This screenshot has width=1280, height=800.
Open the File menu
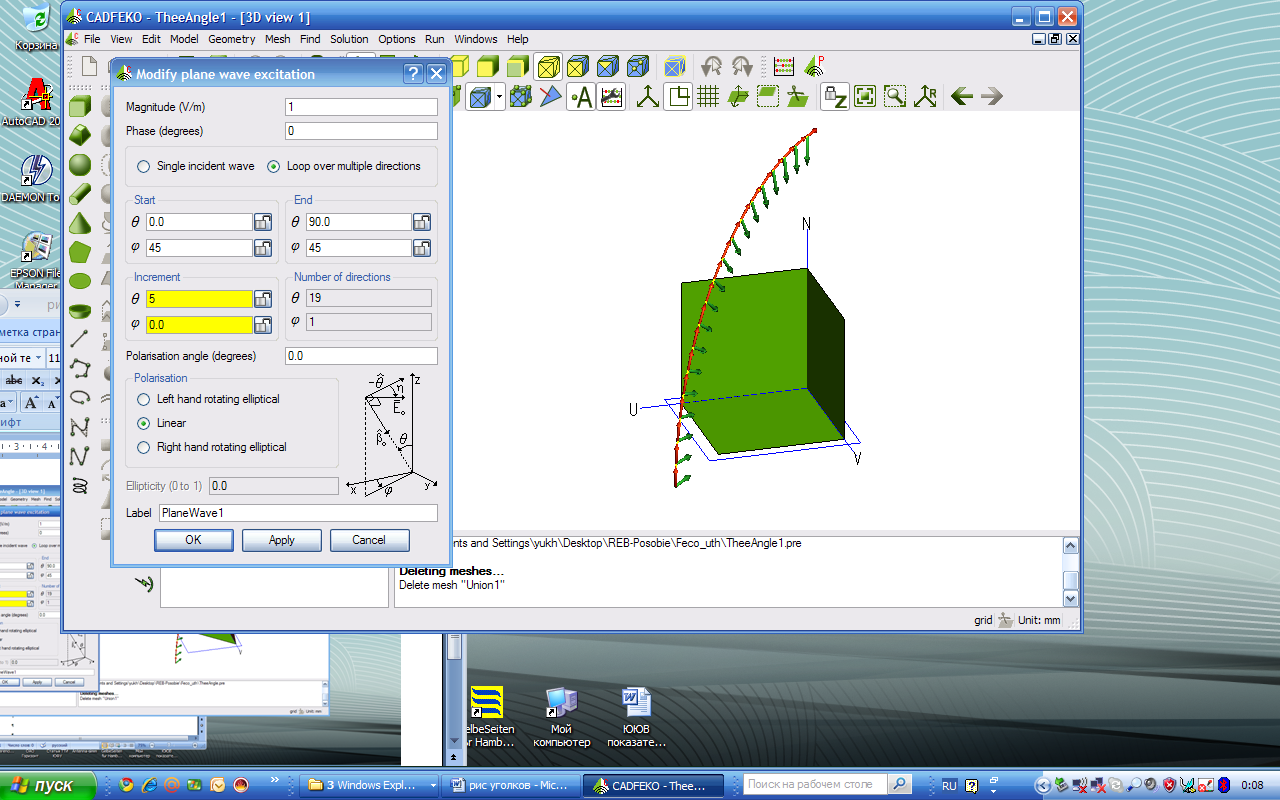[92, 39]
